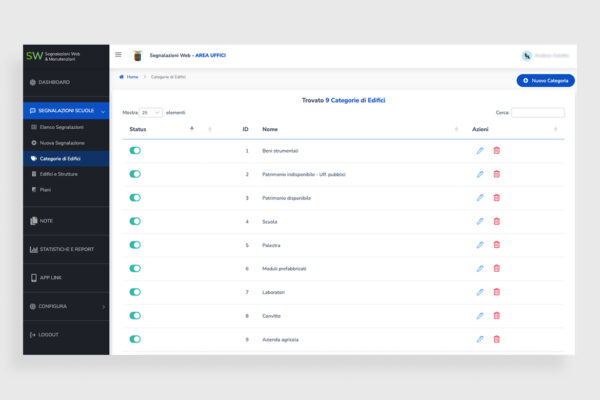Toggle status switch for Beni strumentali

coord(135,150)
